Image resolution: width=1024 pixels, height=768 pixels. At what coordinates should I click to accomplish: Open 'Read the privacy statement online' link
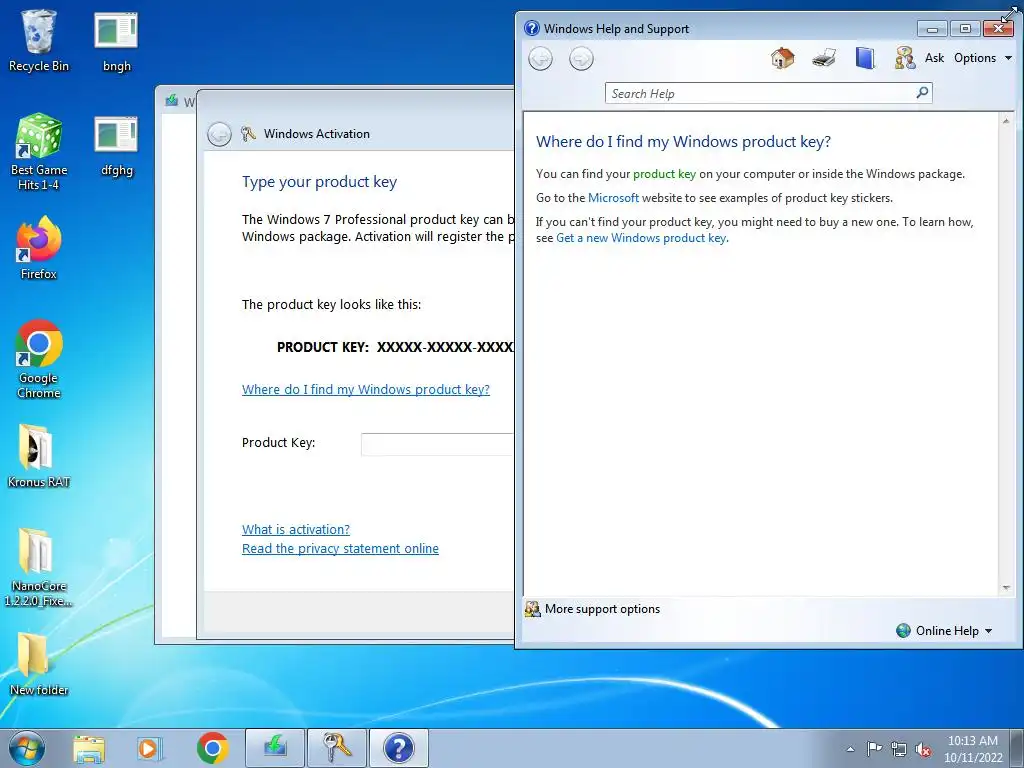tap(340, 549)
